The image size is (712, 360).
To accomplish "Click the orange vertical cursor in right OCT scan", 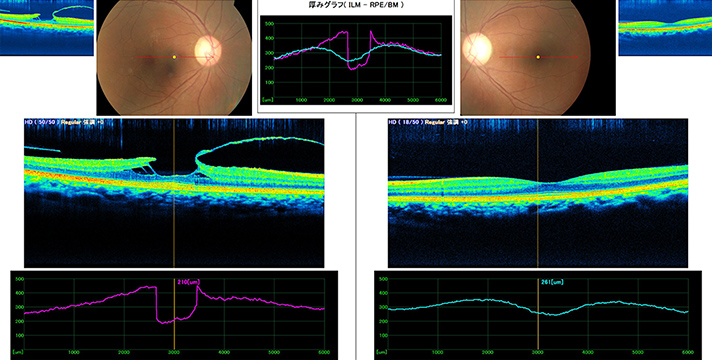I will [538, 193].
